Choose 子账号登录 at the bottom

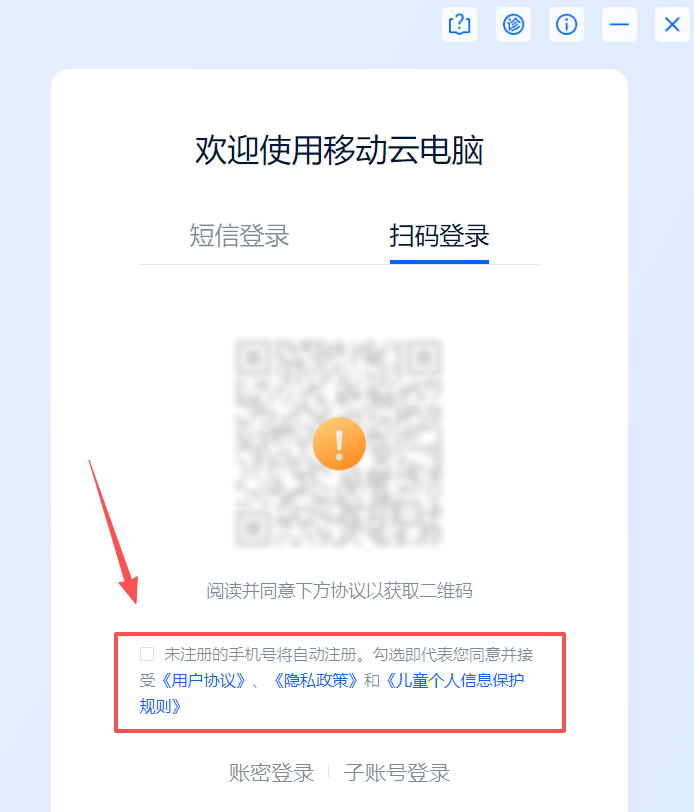(x=397, y=773)
